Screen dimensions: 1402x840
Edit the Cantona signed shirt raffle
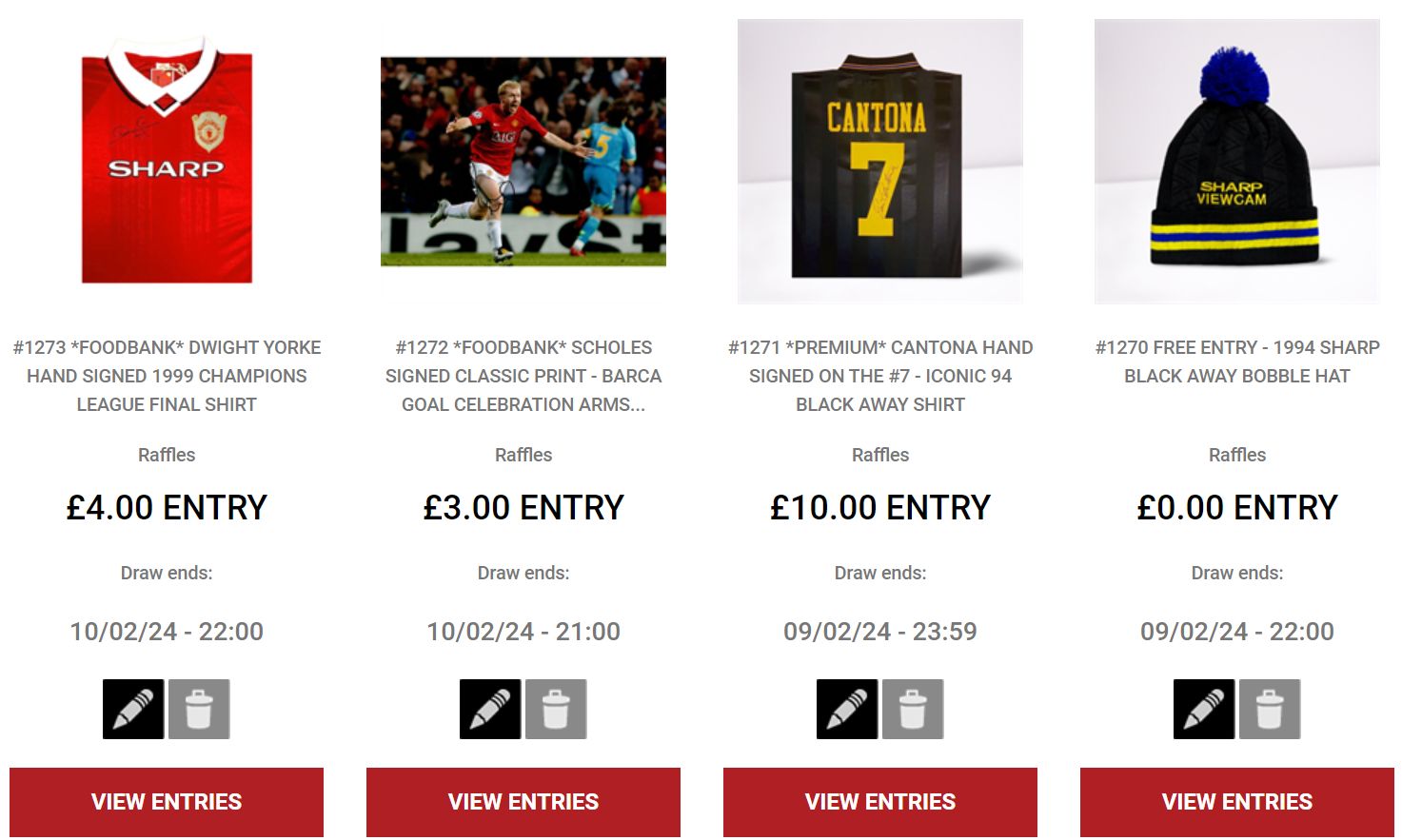pos(847,709)
